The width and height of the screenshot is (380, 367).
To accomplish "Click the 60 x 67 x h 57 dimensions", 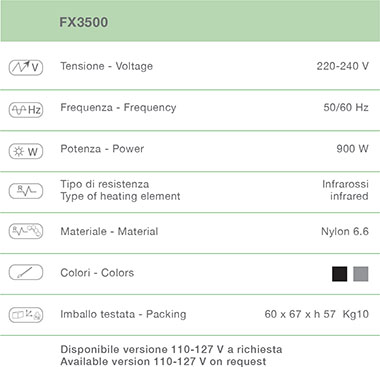I will click(300, 314).
